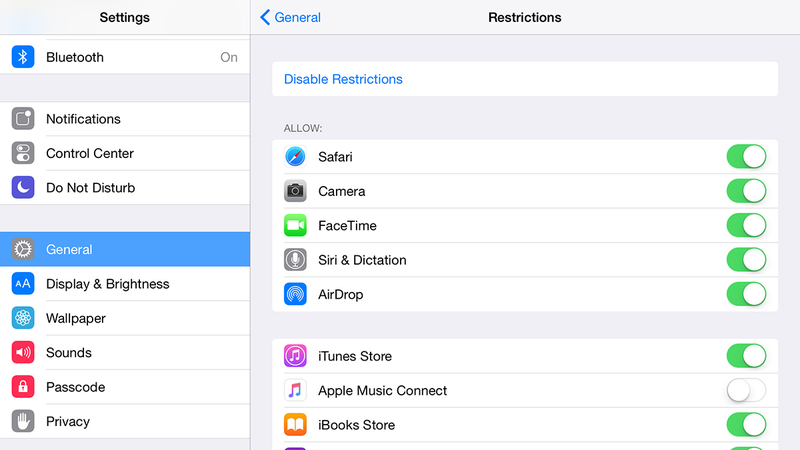Tap the Bluetooth "On" status text
Viewport: 800px width, 450px height.
pyautogui.click(x=229, y=57)
